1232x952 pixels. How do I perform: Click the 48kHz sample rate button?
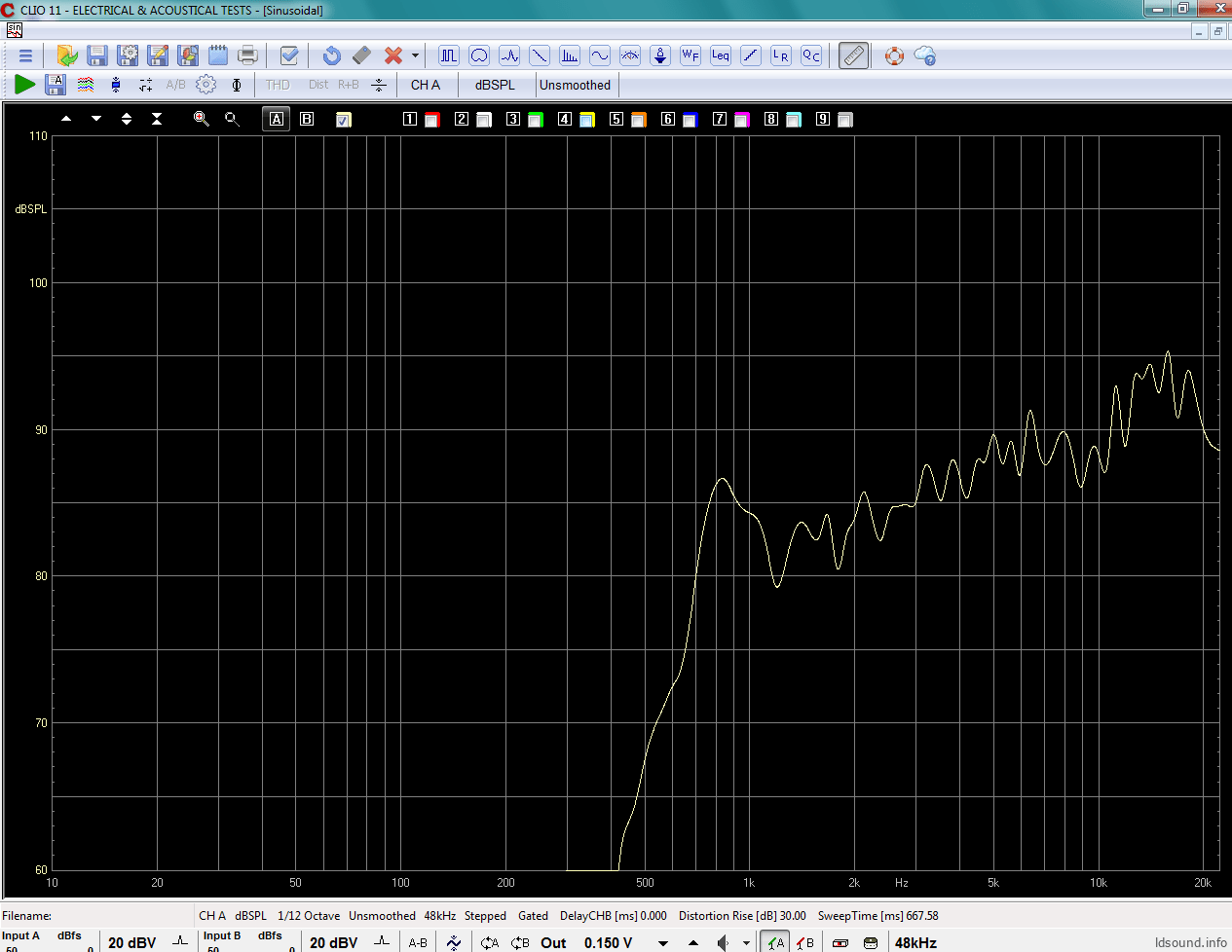click(x=915, y=943)
